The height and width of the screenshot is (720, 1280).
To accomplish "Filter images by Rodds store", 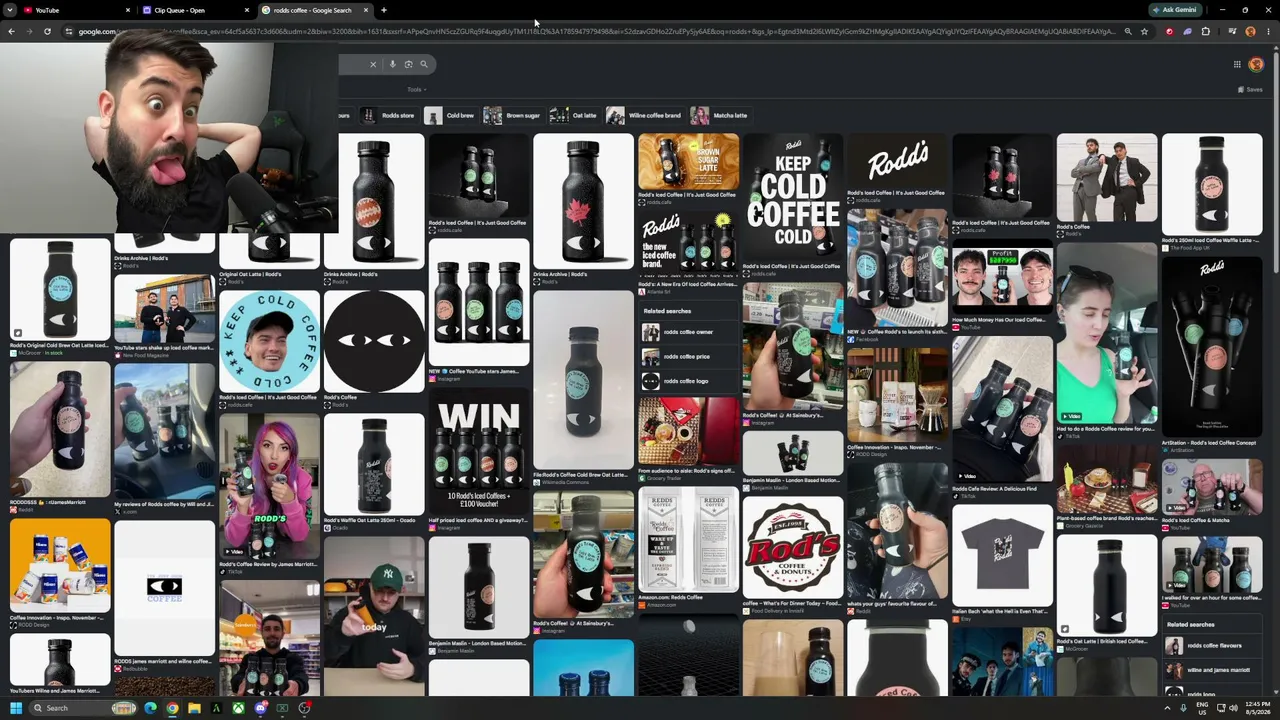I will coord(388,115).
